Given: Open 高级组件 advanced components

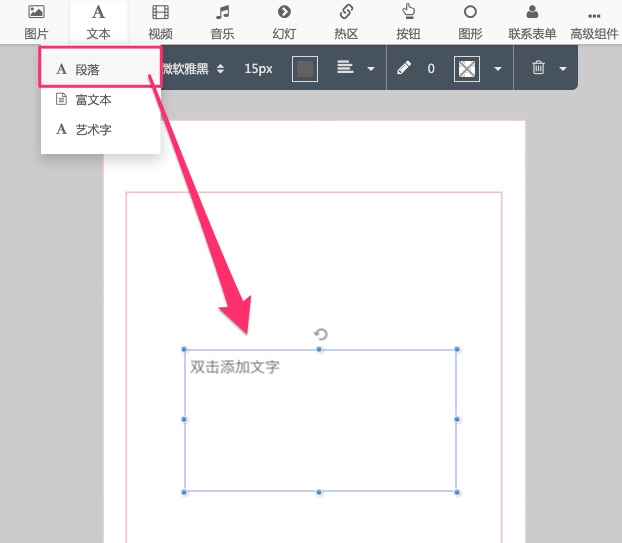Looking at the screenshot, I should coord(594,21).
